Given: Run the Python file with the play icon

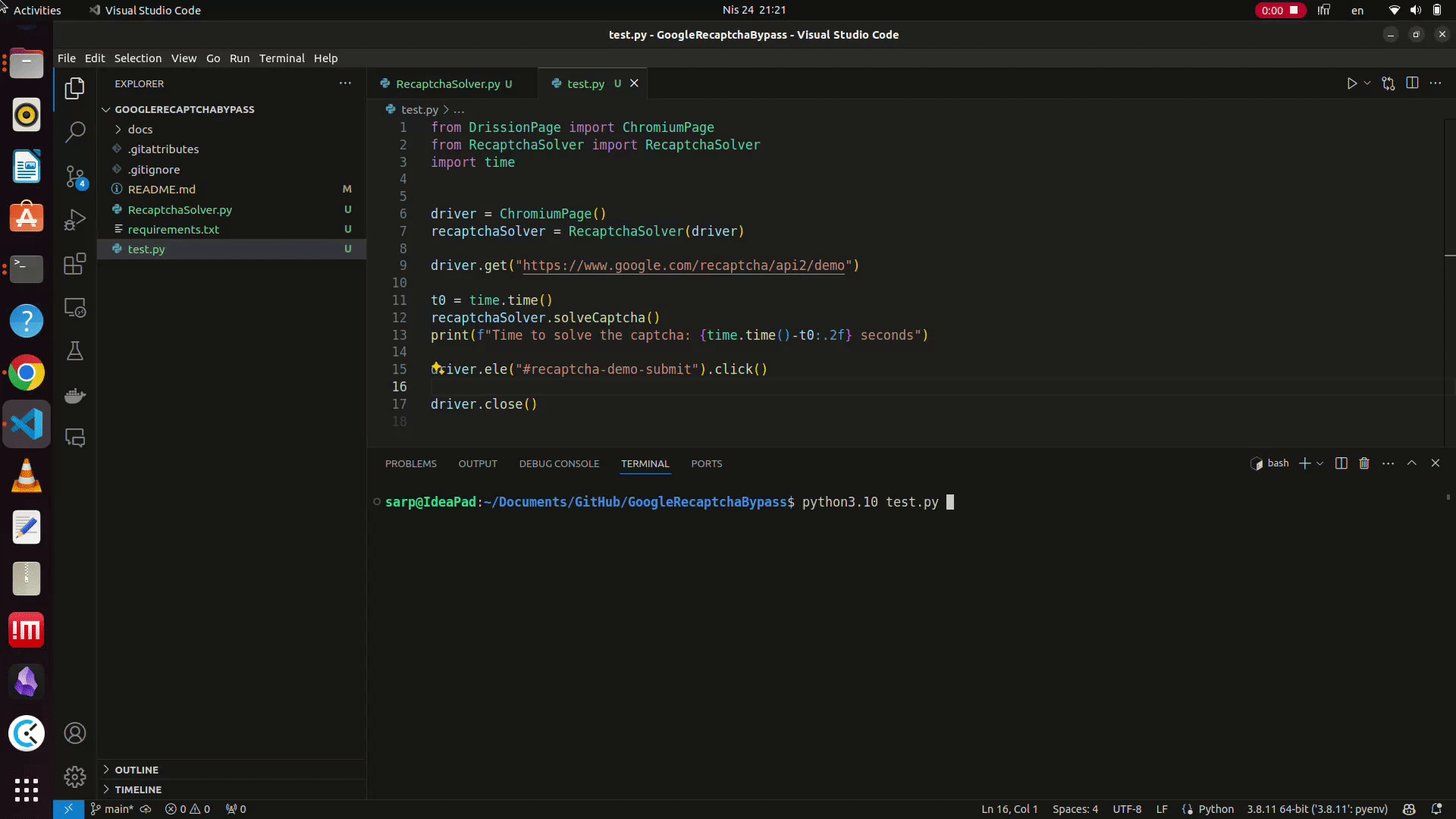Looking at the screenshot, I should tap(1351, 83).
